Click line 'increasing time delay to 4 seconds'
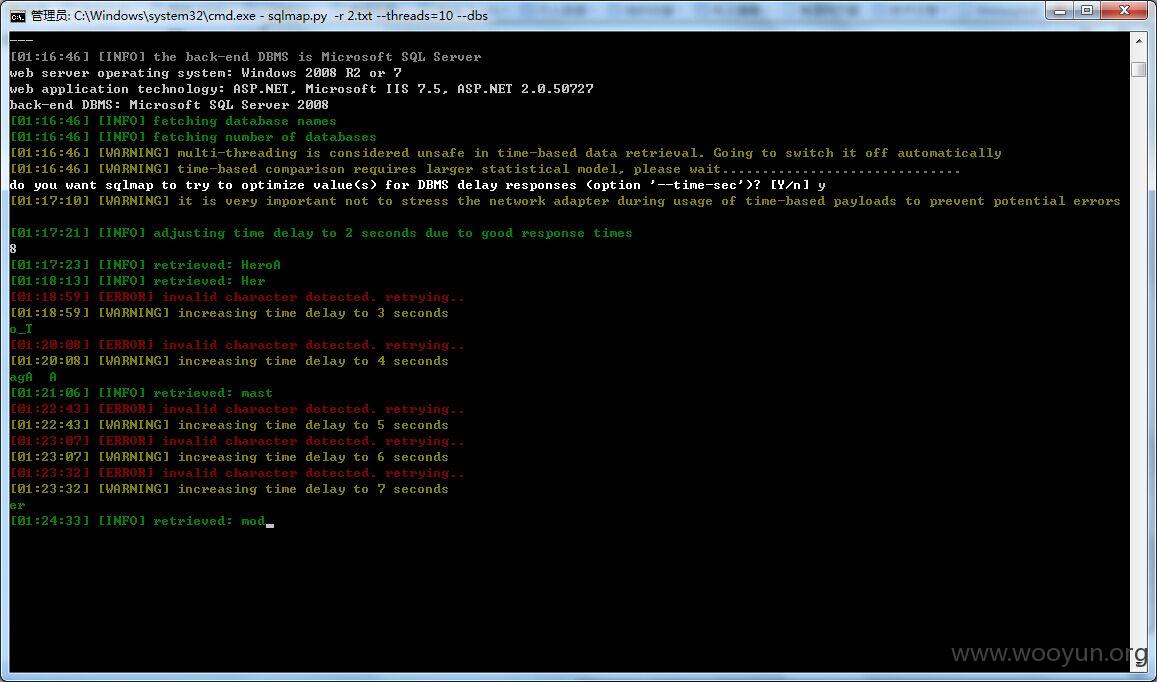Screen dimensions: 1157x682 (x=229, y=361)
